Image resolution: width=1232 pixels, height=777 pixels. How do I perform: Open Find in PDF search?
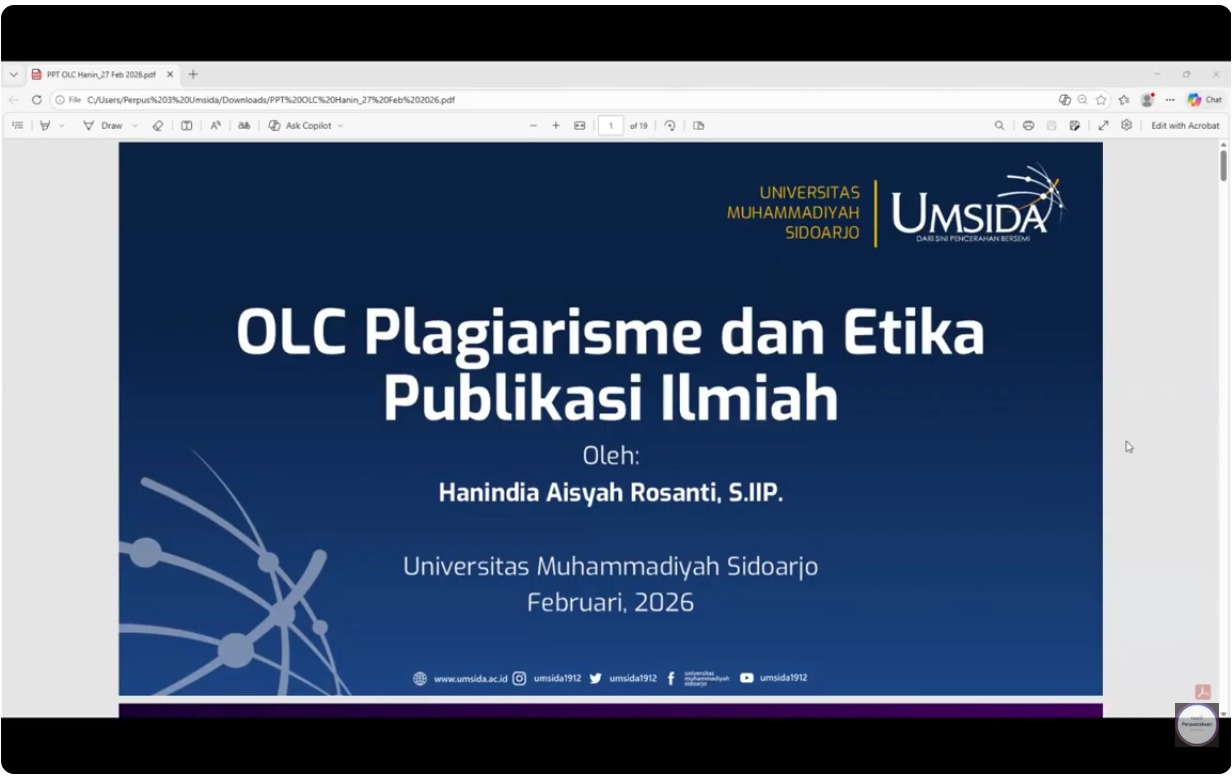[999, 126]
